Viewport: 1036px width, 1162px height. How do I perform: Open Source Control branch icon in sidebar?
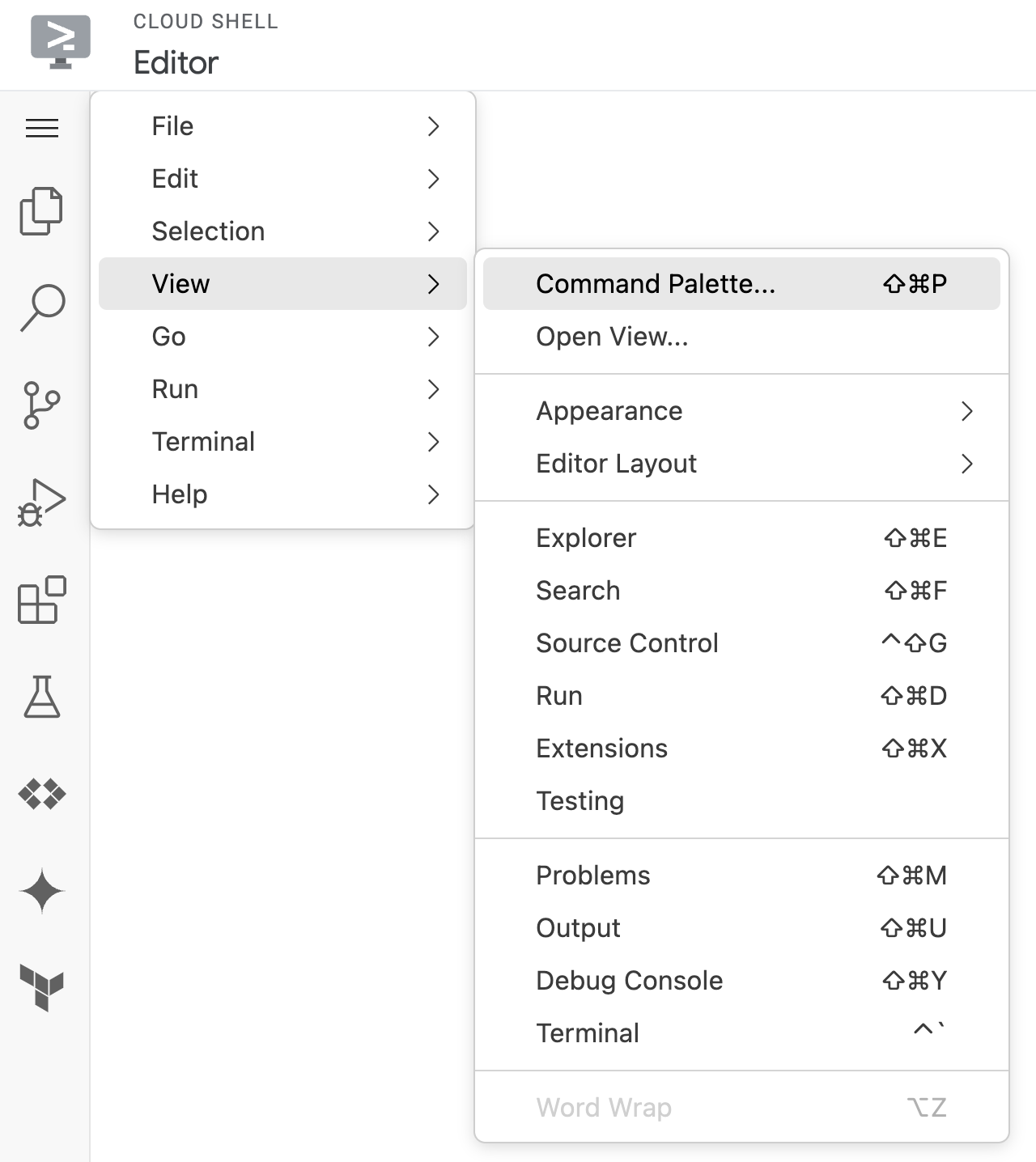point(41,405)
